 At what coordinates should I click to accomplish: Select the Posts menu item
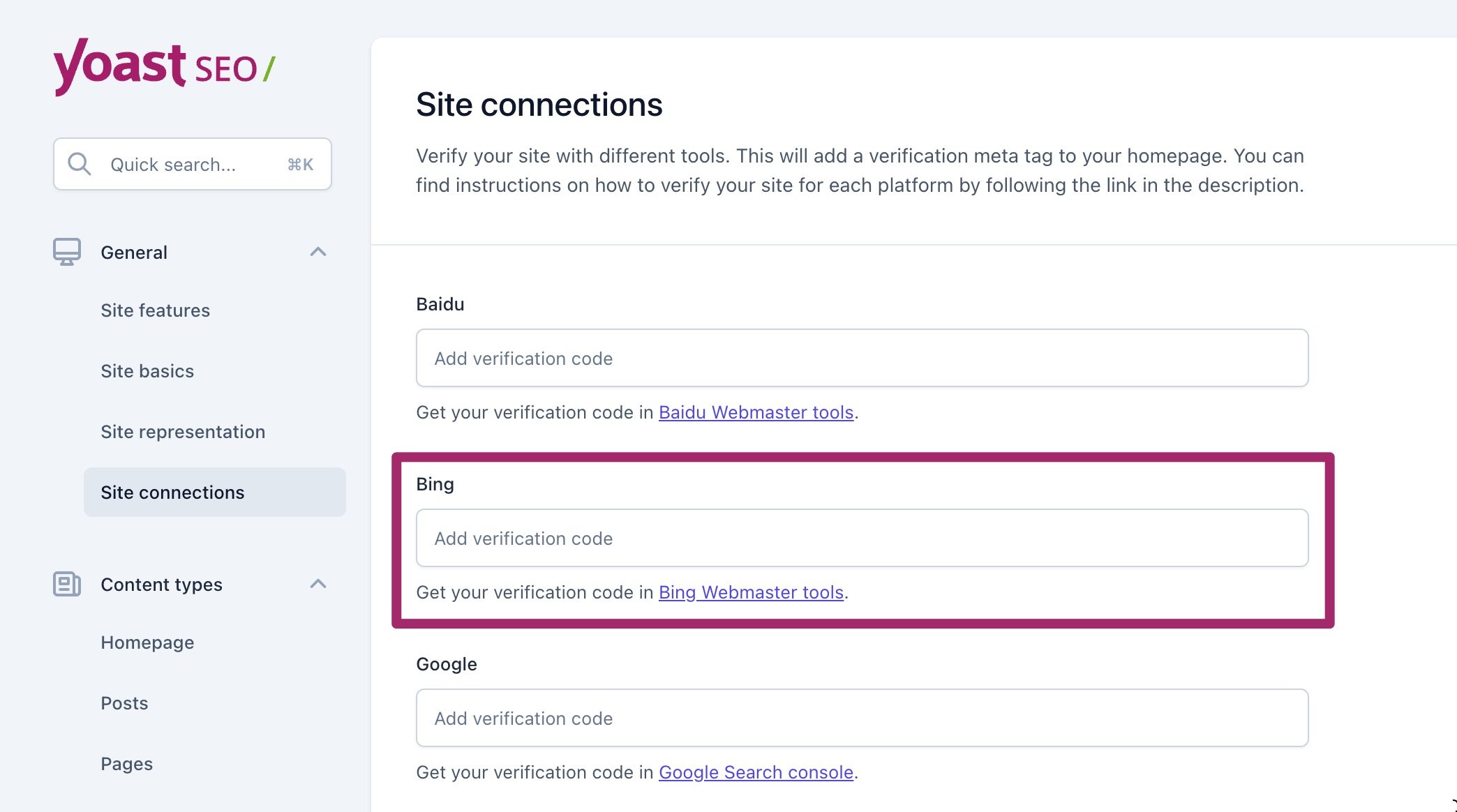click(x=124, y=702)
